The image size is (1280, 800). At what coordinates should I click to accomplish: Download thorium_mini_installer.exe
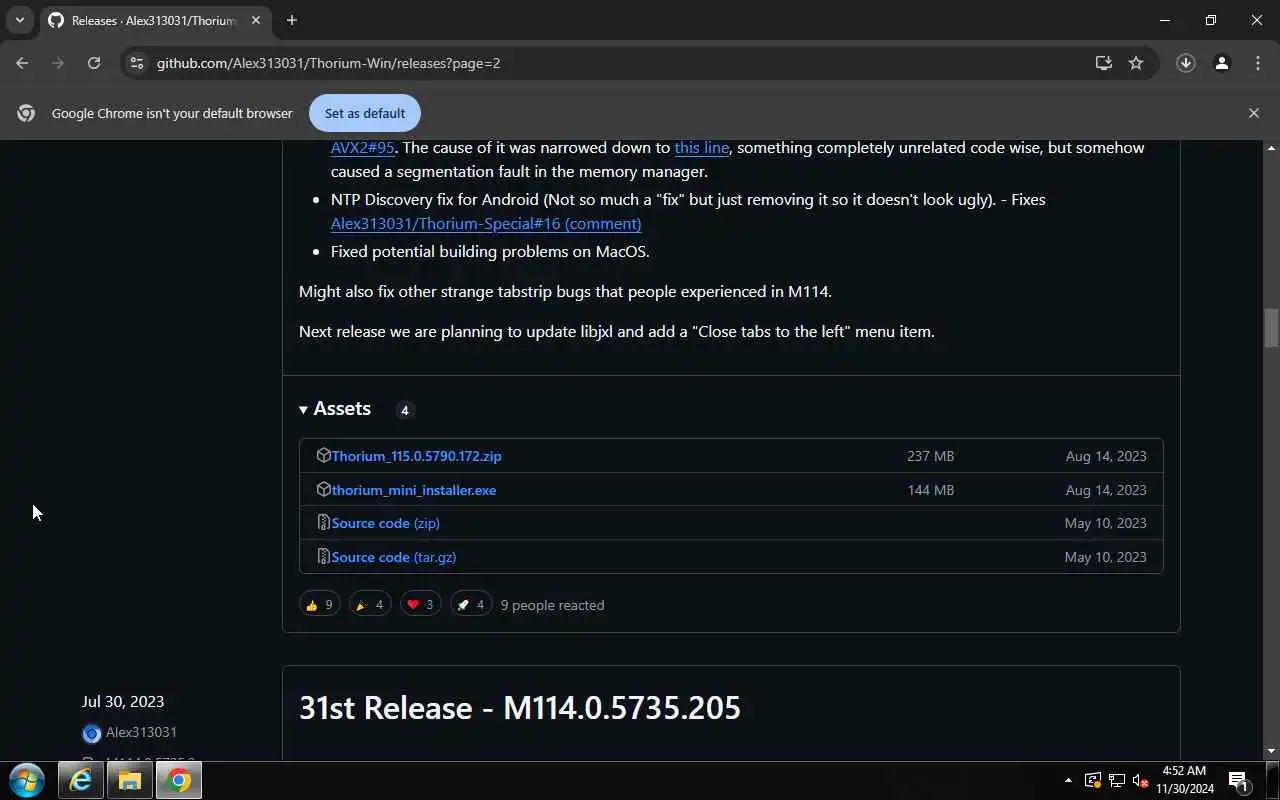414,490
